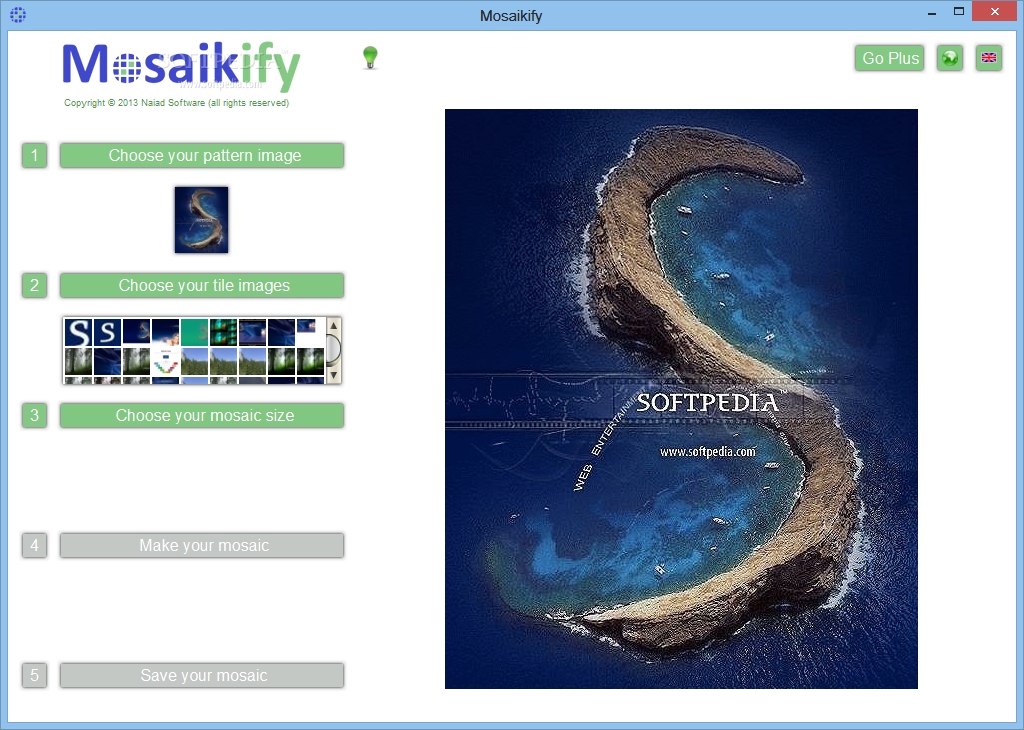Select the first white S tile thumbnail

(x=78, y=332)
